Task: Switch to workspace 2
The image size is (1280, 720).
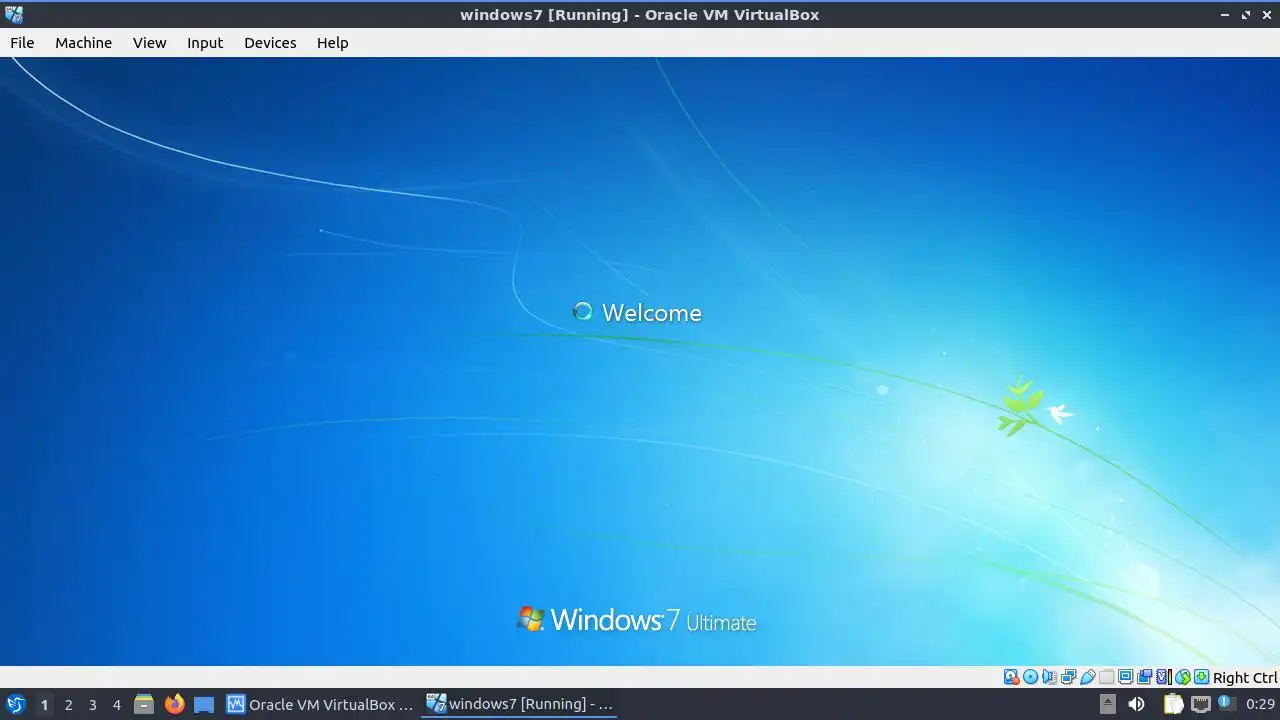Action: pos(68,705)
